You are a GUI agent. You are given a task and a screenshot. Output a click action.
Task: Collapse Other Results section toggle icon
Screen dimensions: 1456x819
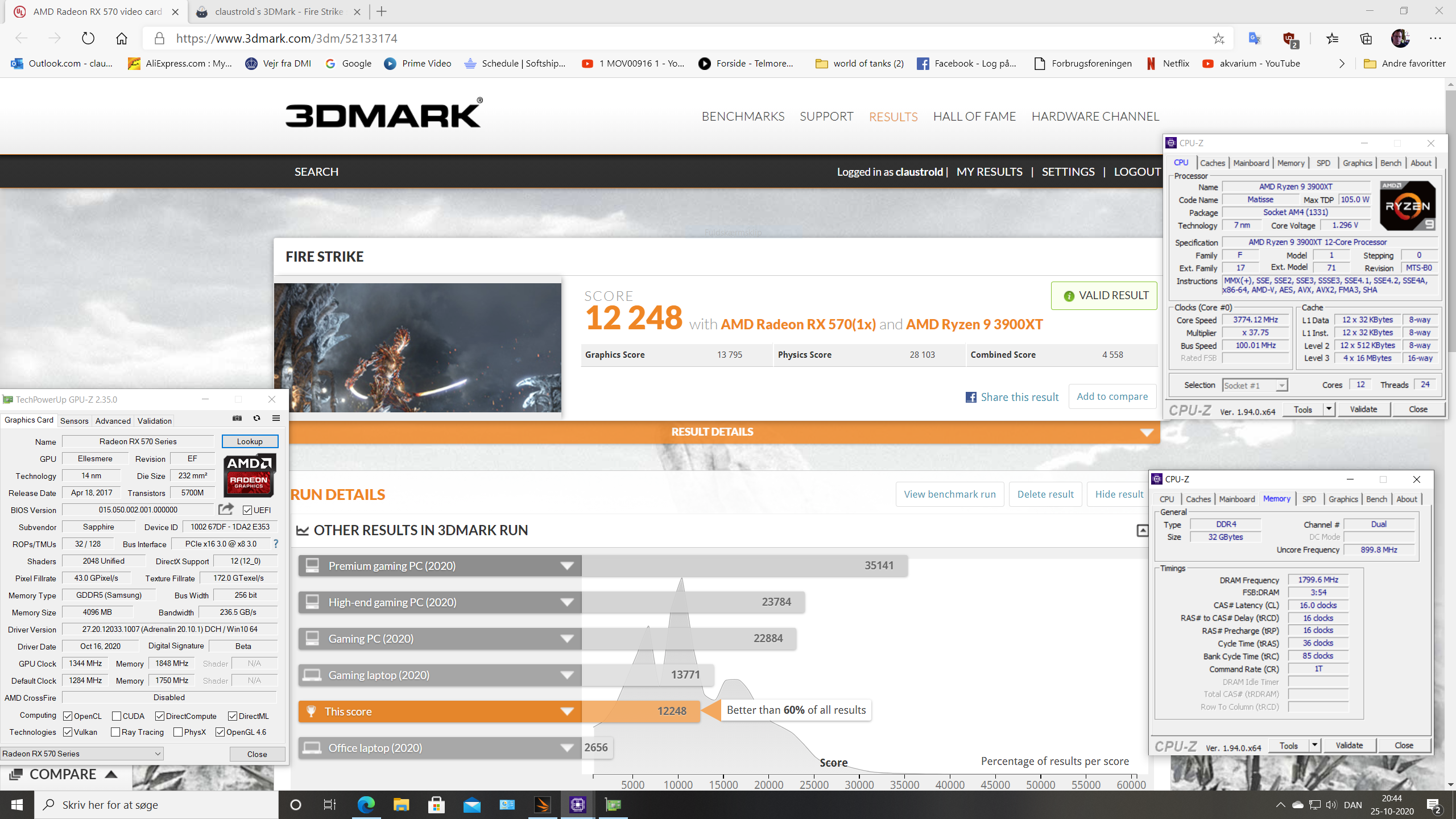coord(1142,531)
